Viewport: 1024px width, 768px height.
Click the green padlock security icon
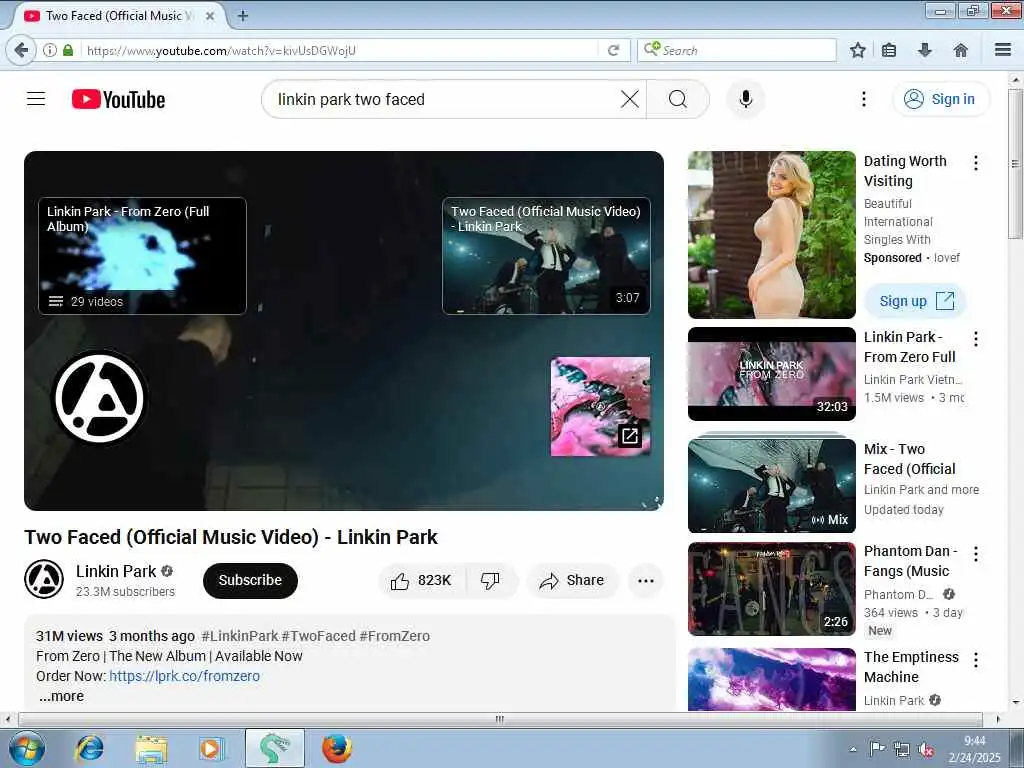coord(68,50)
